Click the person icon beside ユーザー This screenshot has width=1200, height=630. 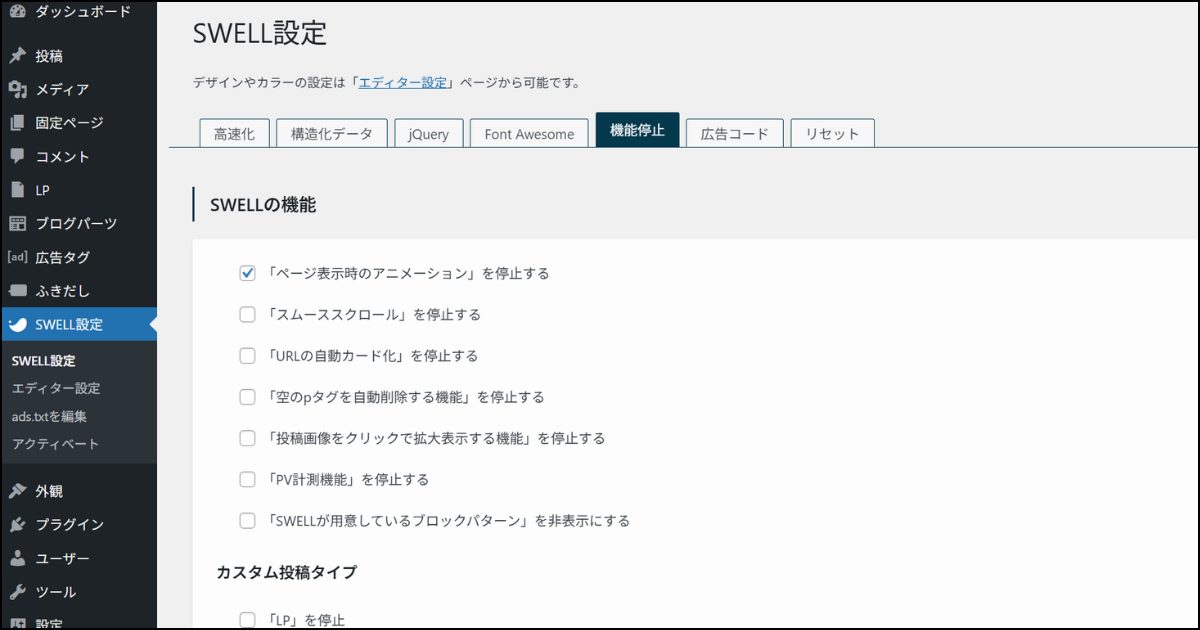pyautogui.click(x=17, y=558)
